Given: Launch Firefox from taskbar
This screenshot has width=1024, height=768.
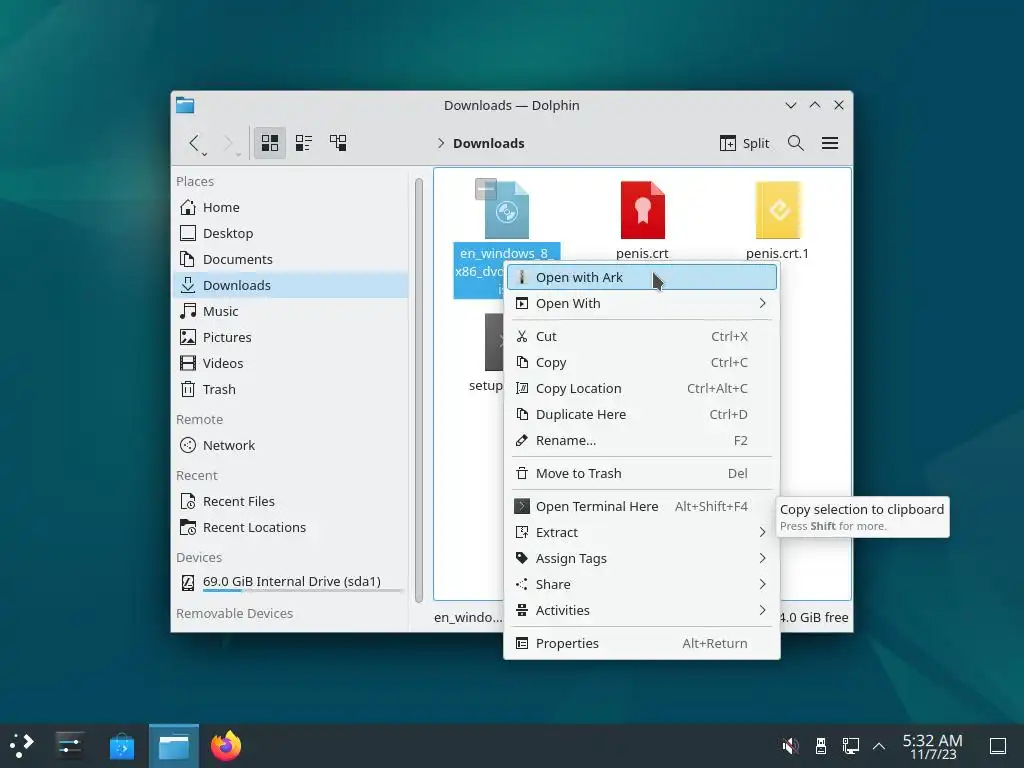Looking at the screenshot, I should tap(226, 746).
